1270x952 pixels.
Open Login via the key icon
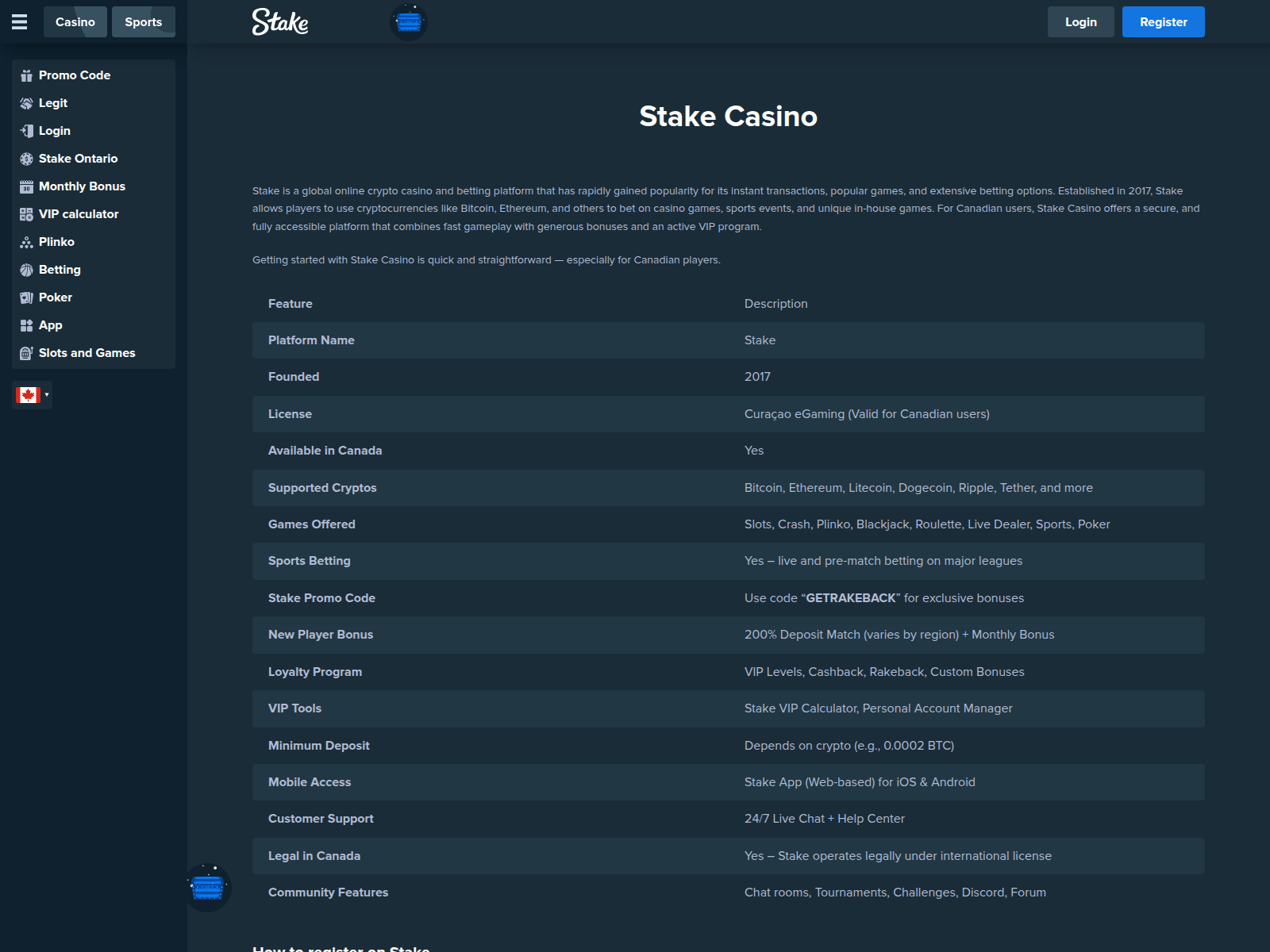26,130
